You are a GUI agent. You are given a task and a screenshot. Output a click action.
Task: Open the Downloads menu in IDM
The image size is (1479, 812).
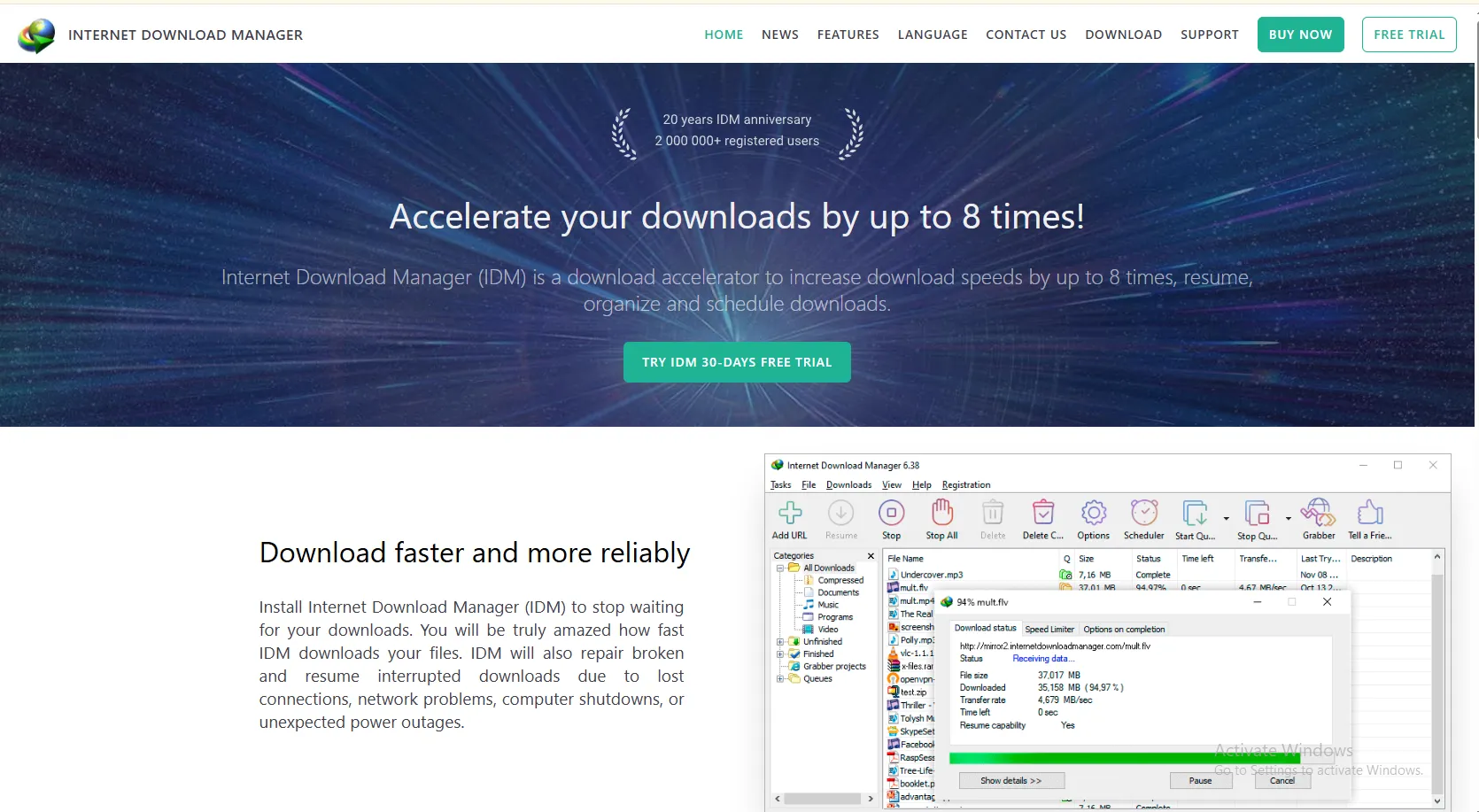848,485
